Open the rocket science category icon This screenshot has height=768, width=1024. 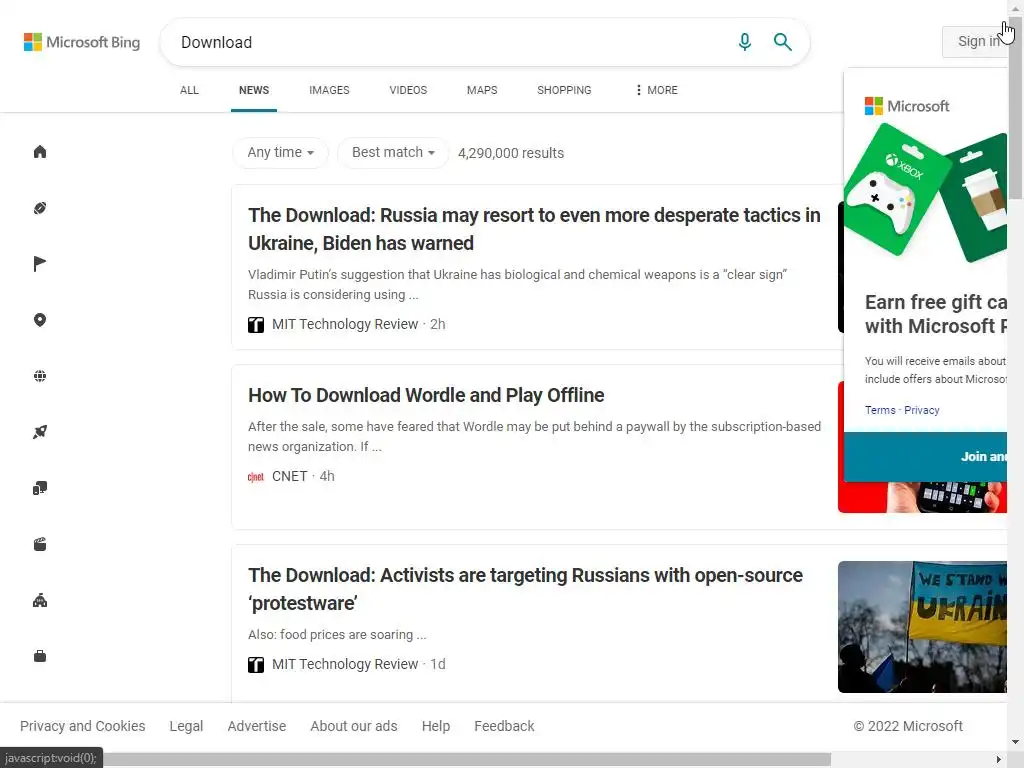pos(40,432)
